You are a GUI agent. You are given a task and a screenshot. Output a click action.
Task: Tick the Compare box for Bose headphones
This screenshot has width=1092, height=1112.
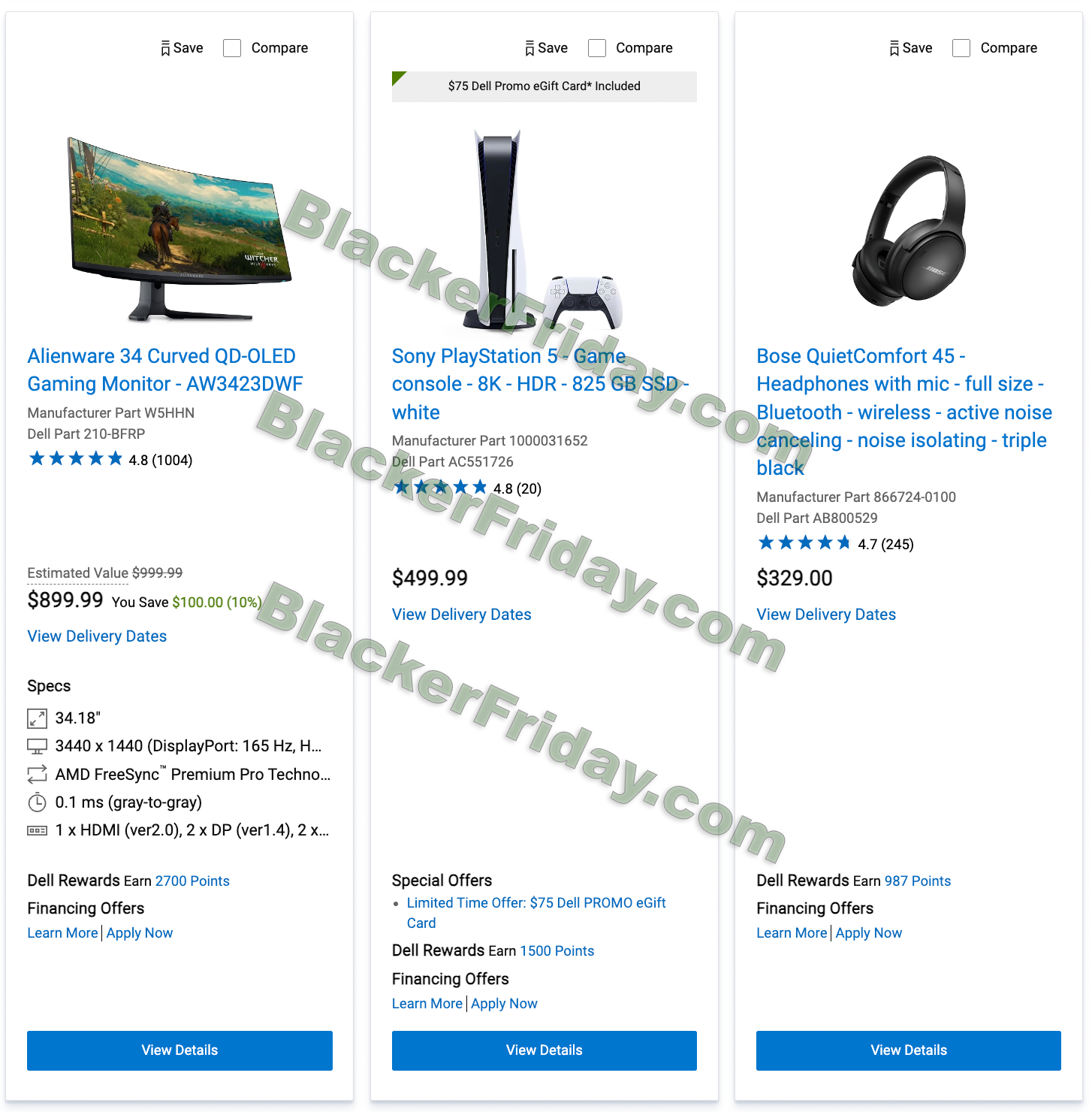pos(961,48)
